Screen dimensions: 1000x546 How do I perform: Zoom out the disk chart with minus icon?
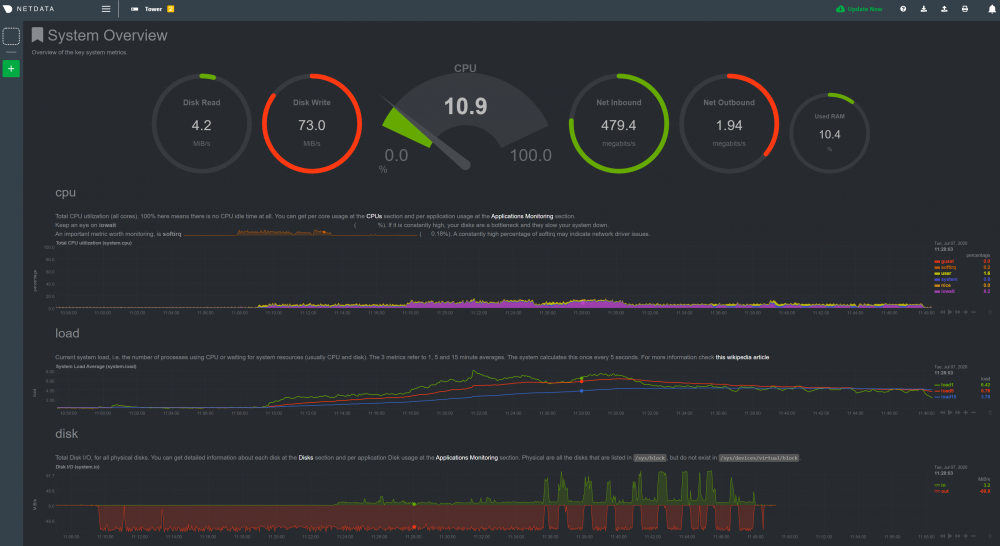point(973,536)
